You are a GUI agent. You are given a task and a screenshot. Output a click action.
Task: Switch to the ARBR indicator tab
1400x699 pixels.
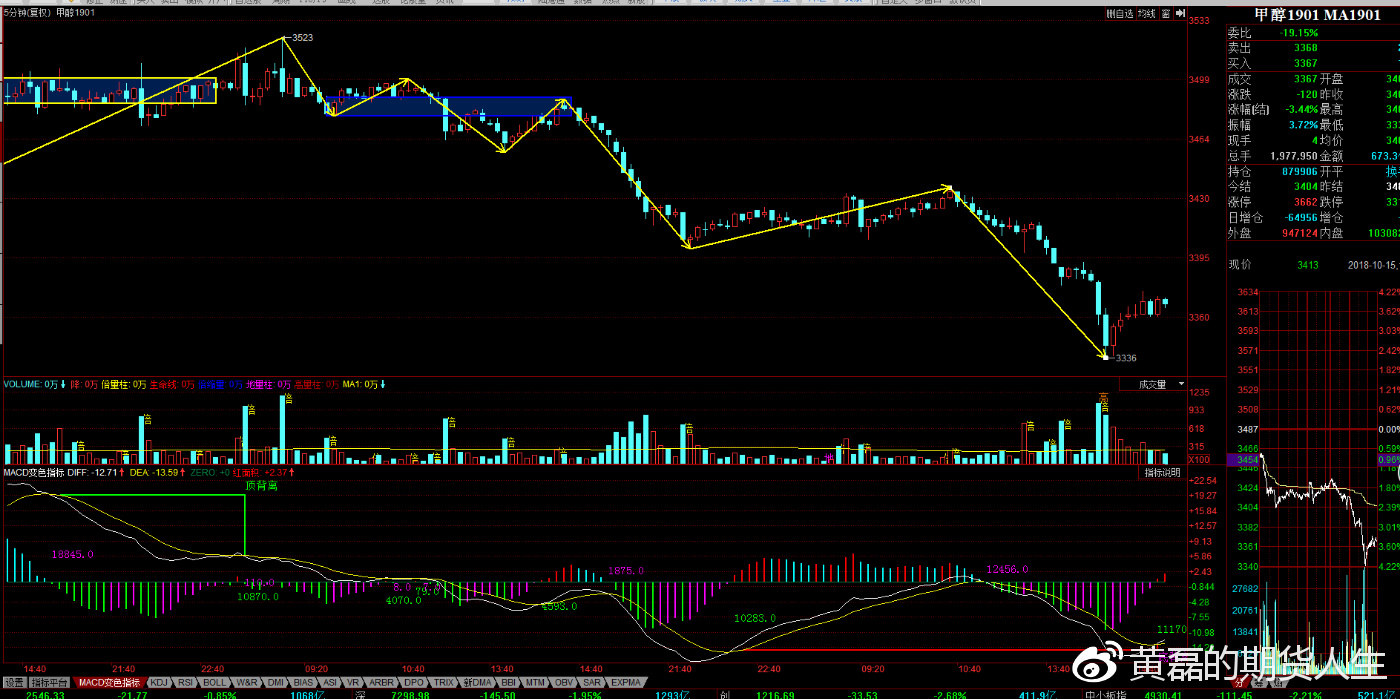click(x=381, y=682)
